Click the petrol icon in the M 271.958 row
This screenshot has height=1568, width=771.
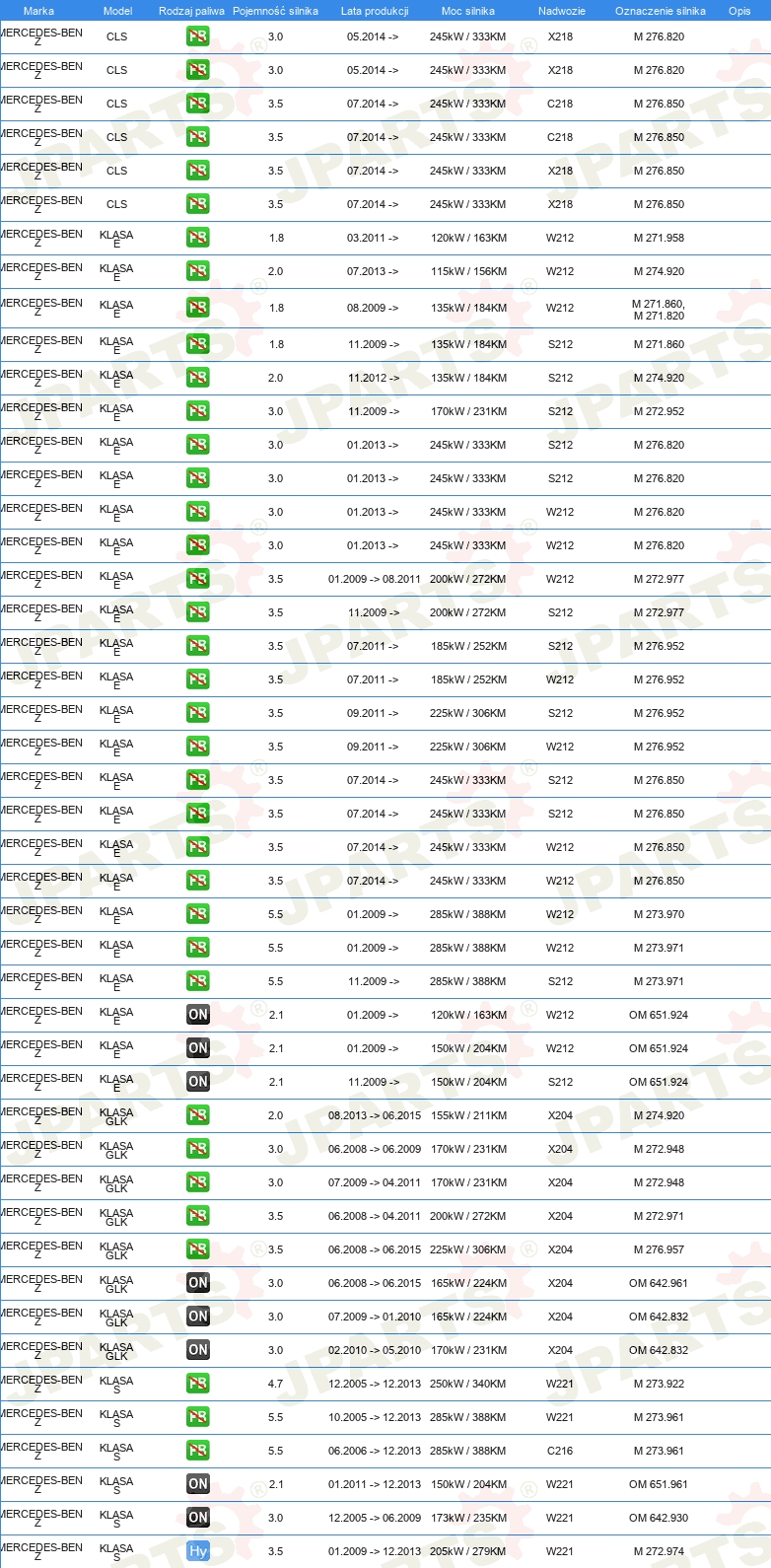tap(198, 238)
